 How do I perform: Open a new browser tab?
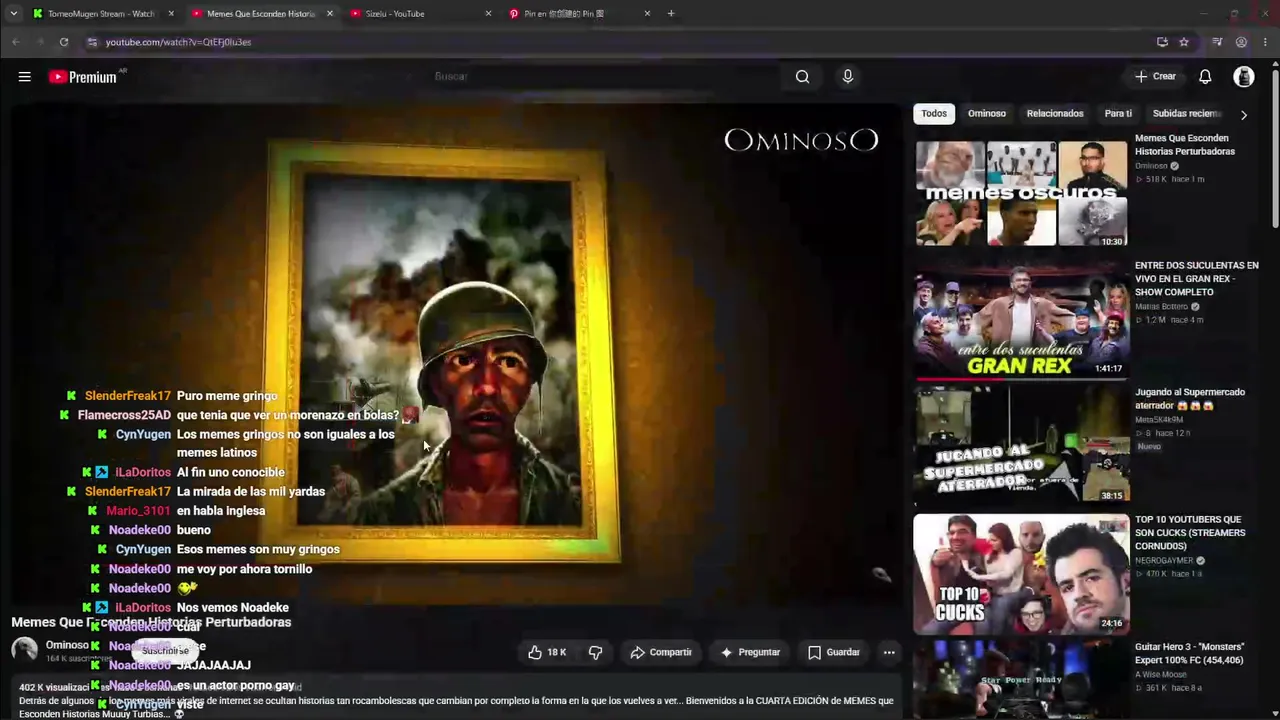[671, 14]
